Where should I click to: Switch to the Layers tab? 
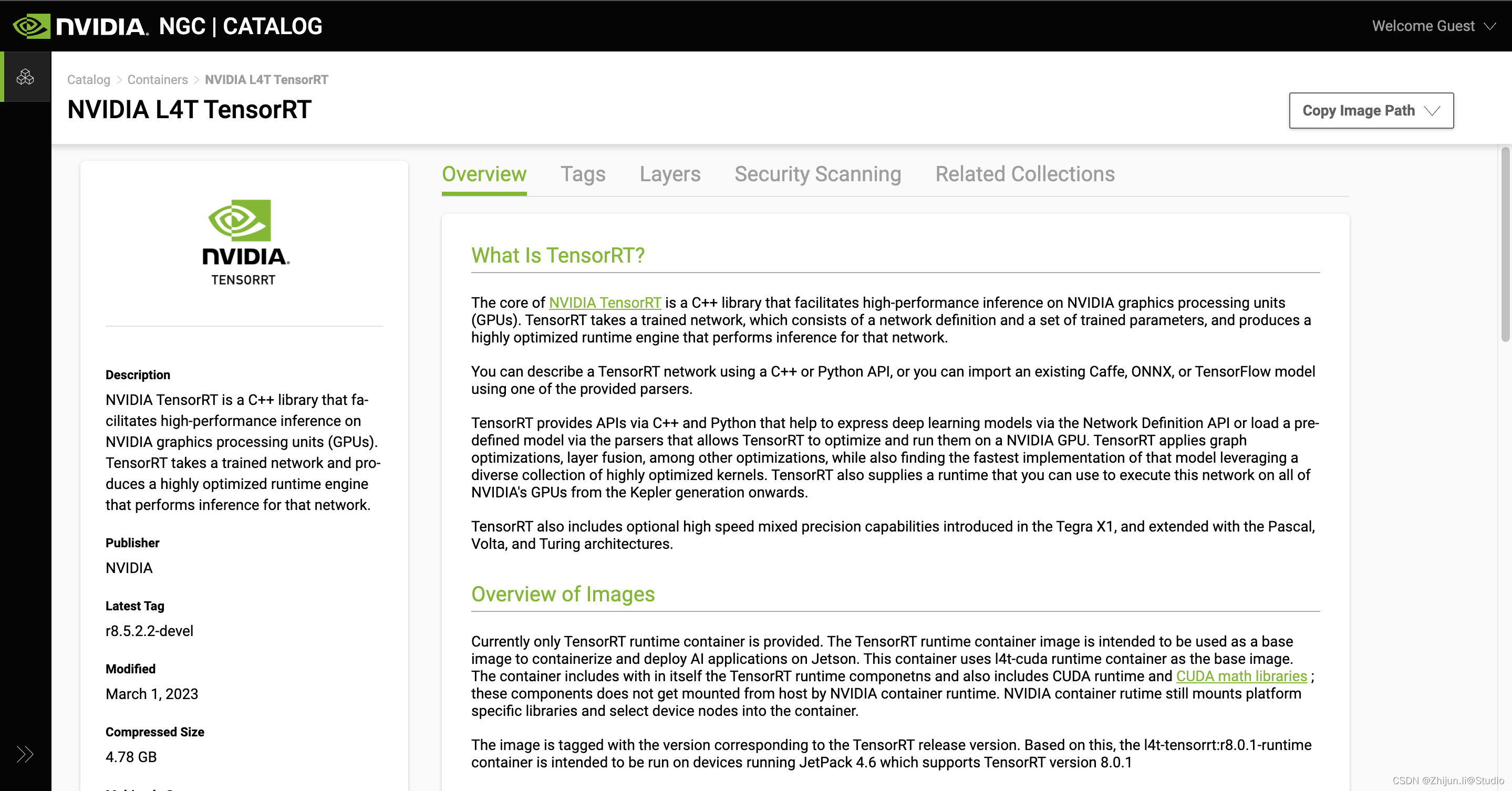tap(670, 174)
